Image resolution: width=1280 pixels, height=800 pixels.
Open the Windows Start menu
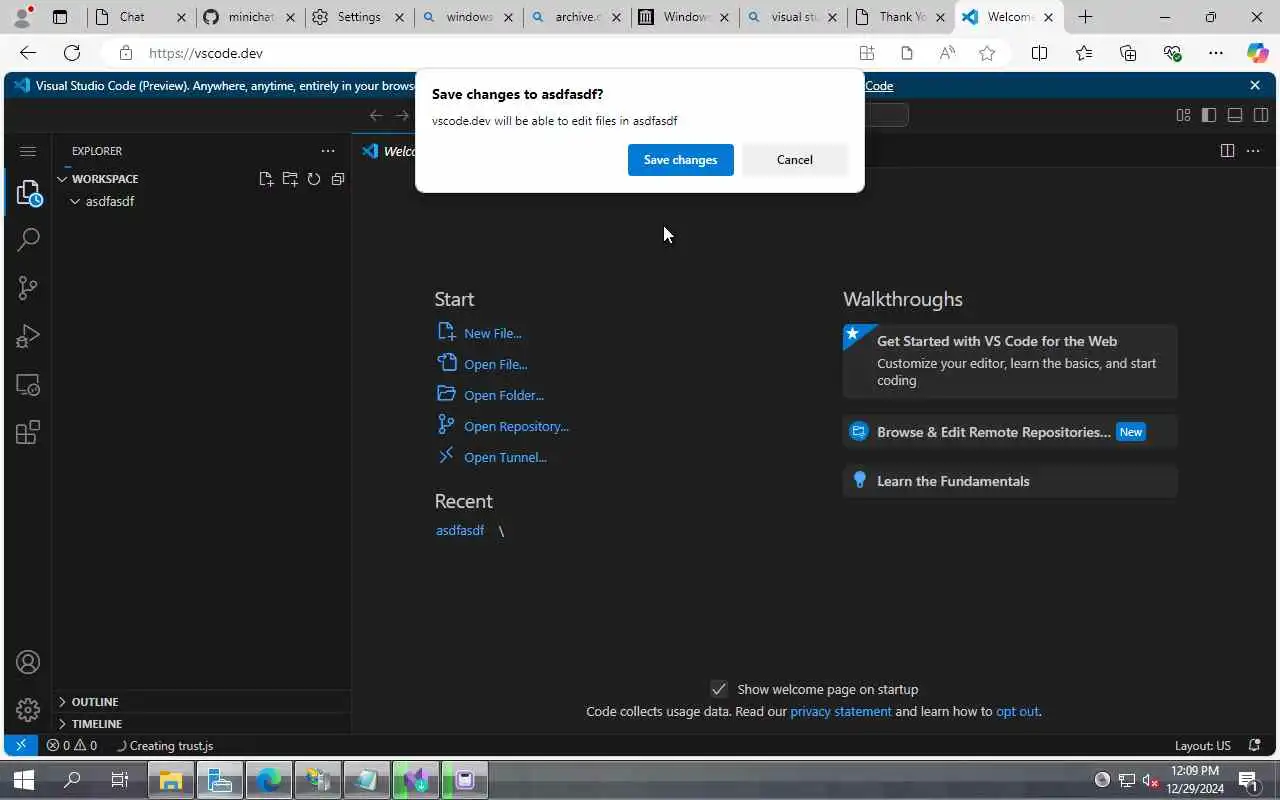point(24,780)
